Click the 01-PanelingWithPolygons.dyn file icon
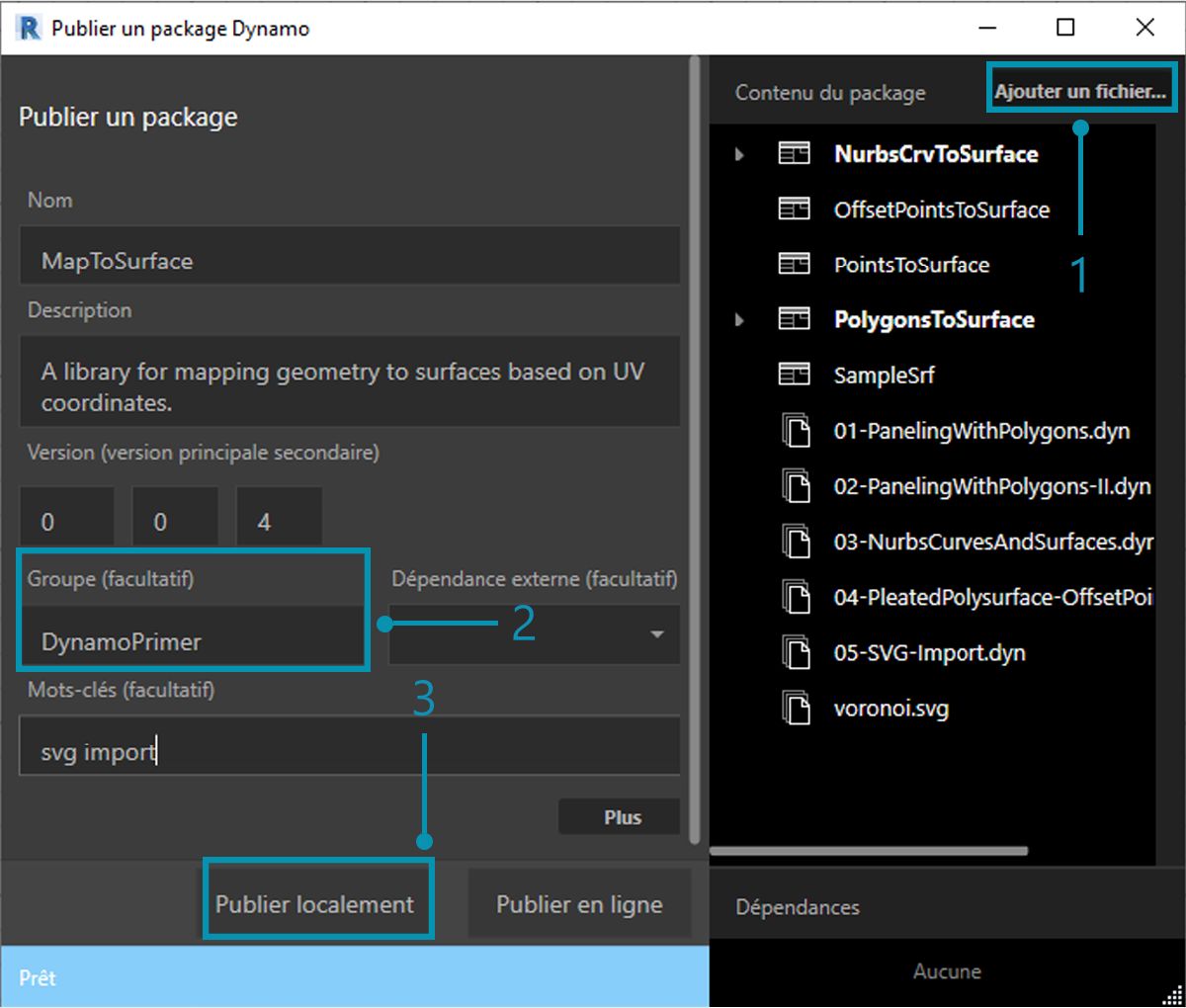Viewport: 1186px width, 1008px height. coord(797,431)
